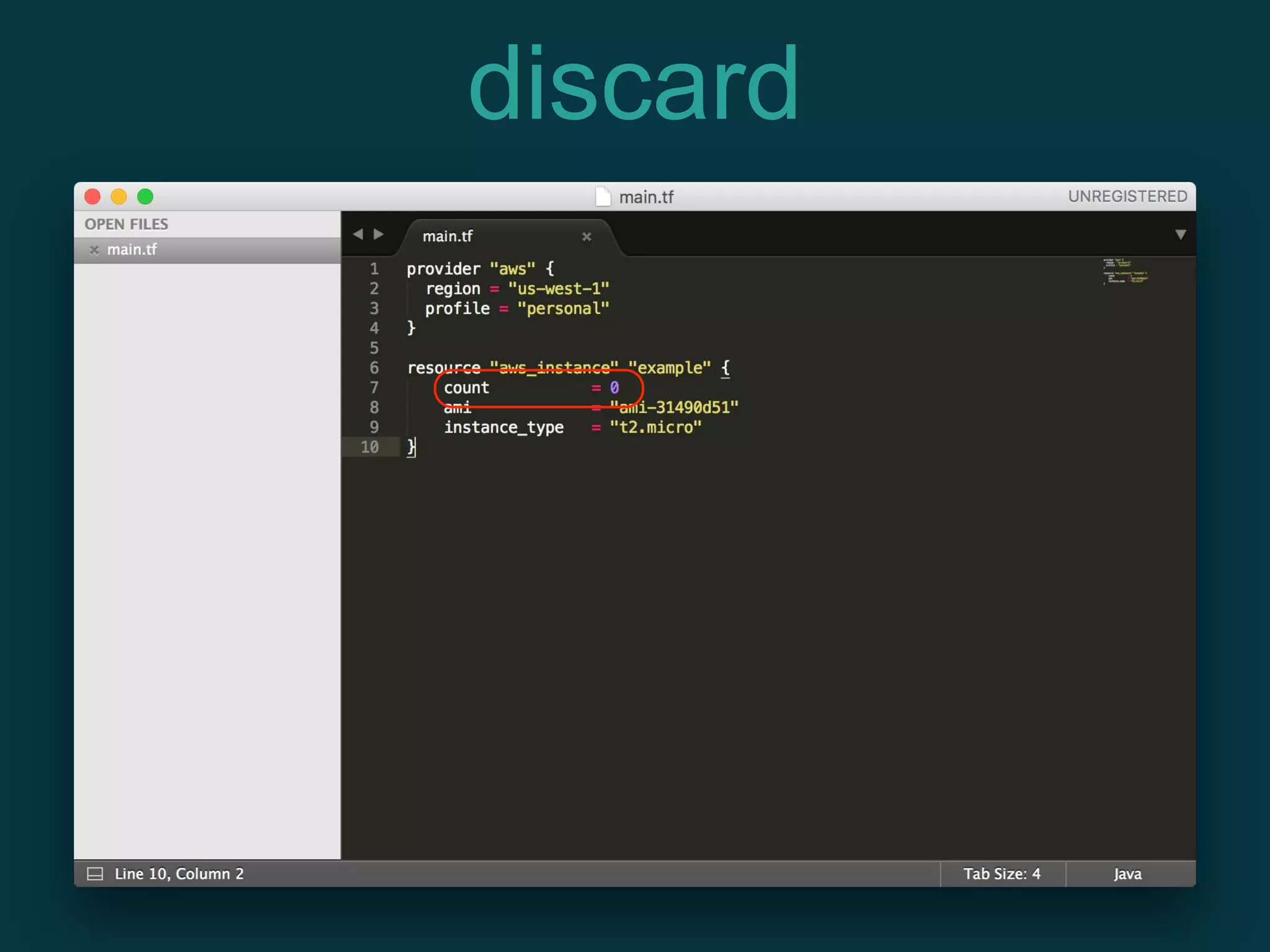Go to previous tab with left arrow
This screenshot has height=952, width=1270.
point(358,234)
